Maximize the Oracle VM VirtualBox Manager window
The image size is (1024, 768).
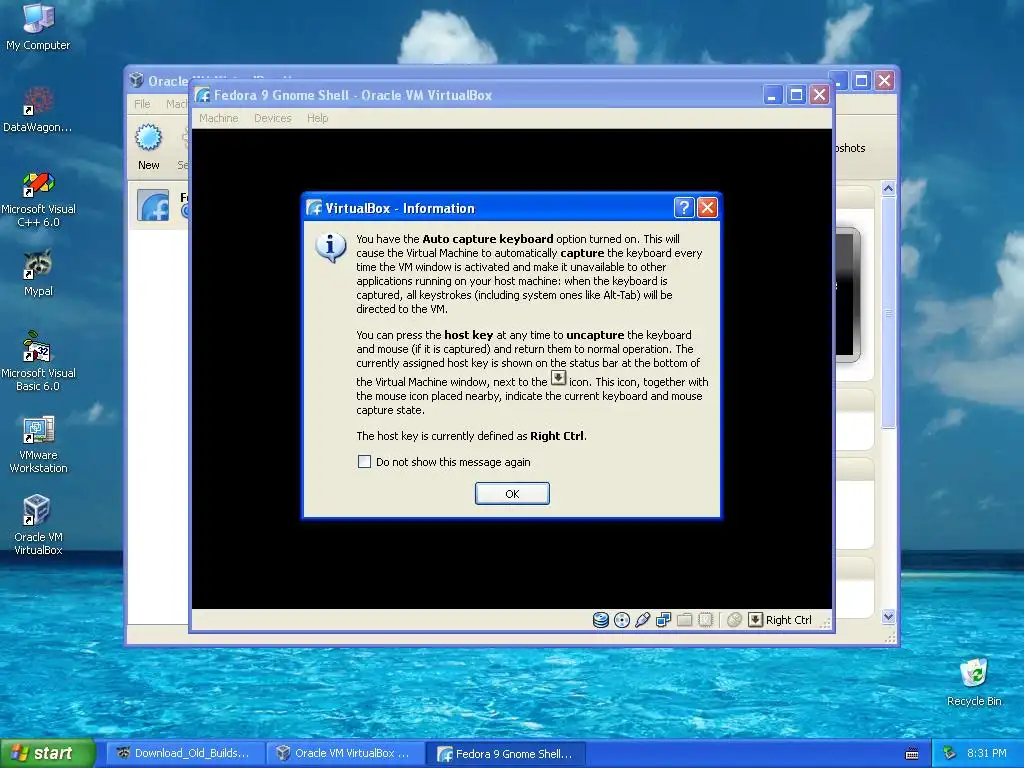click(x=861, y=80)
